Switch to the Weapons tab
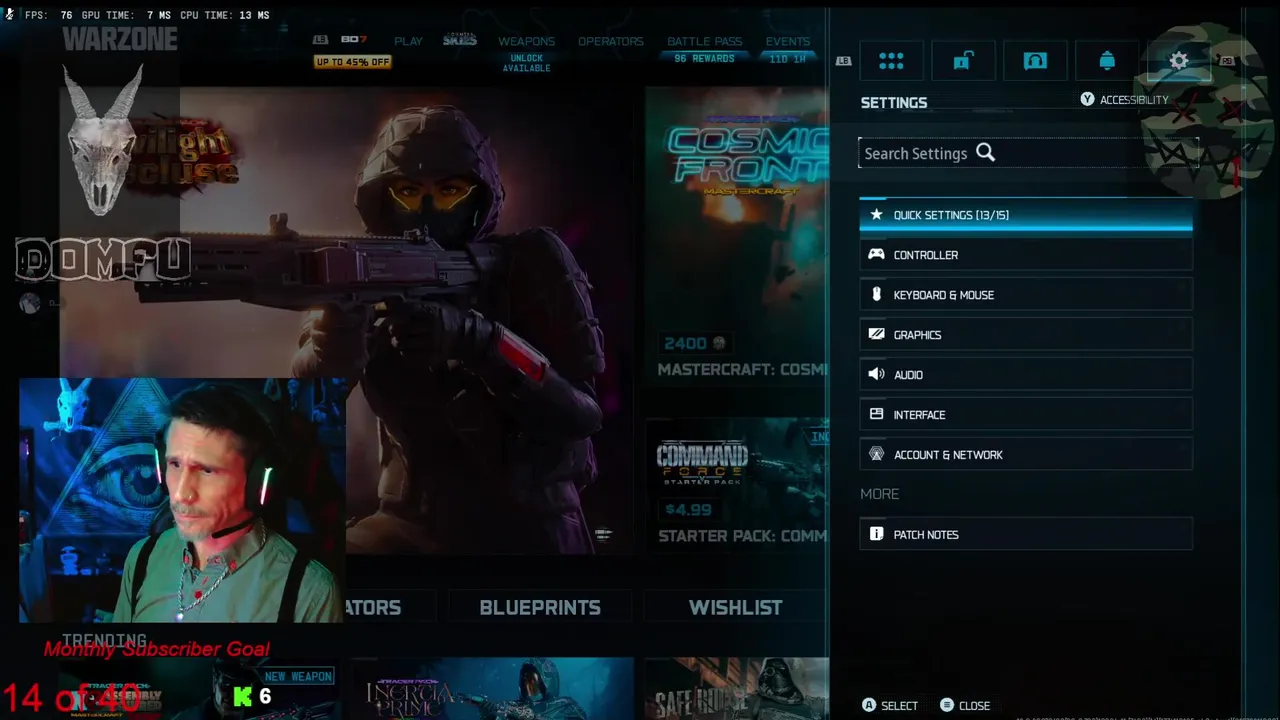 click(526, 41)
